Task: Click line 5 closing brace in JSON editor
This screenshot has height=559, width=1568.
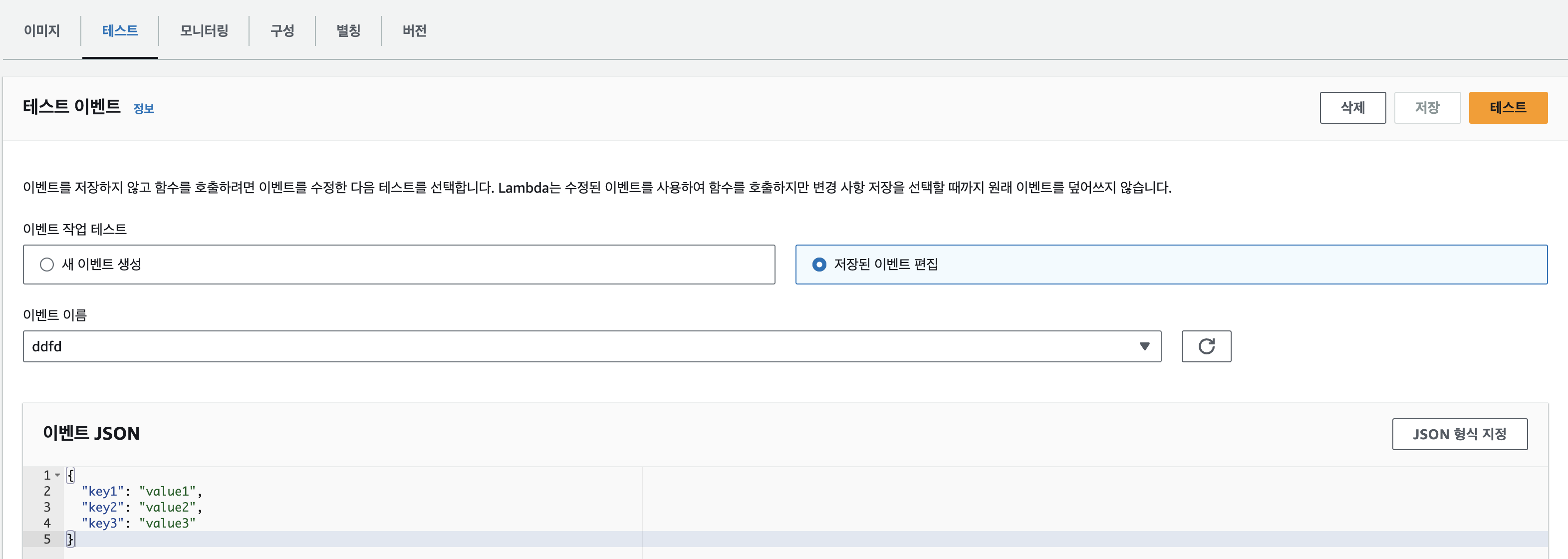Action: [x=70, y=539]
